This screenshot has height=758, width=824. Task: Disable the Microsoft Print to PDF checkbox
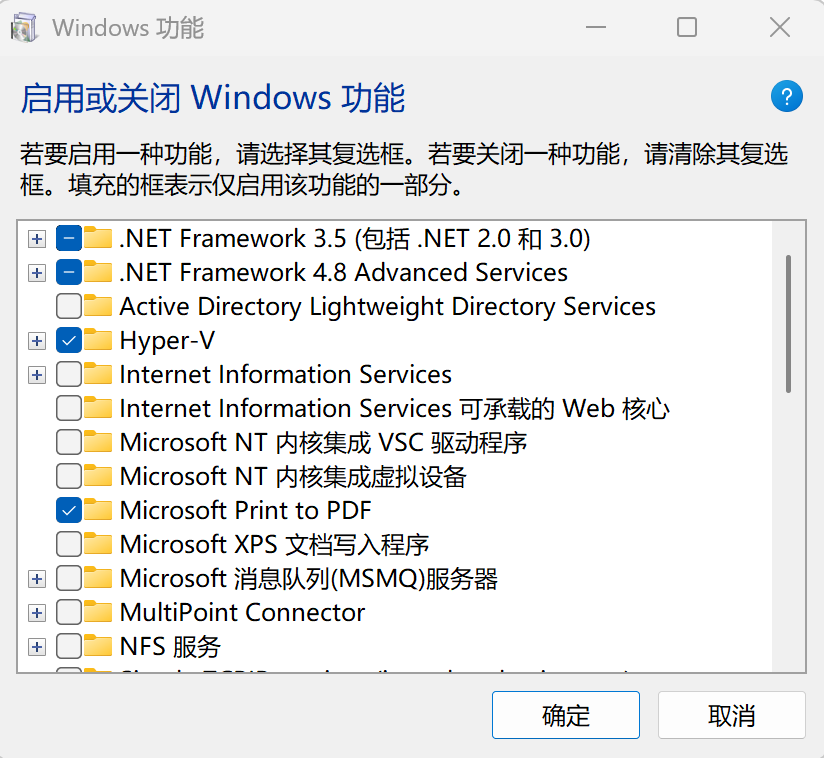click(69, 510)
